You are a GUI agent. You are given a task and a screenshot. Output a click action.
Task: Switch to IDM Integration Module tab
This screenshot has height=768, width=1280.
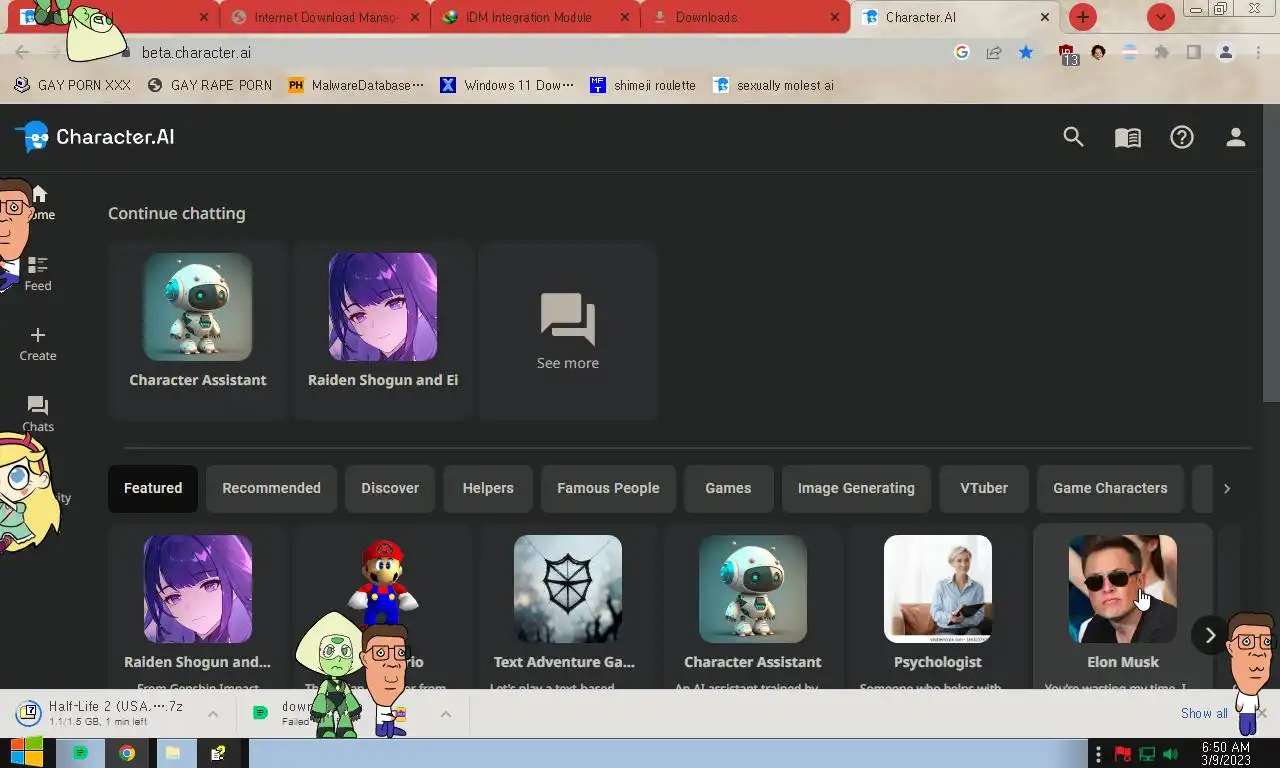(535, 17)
